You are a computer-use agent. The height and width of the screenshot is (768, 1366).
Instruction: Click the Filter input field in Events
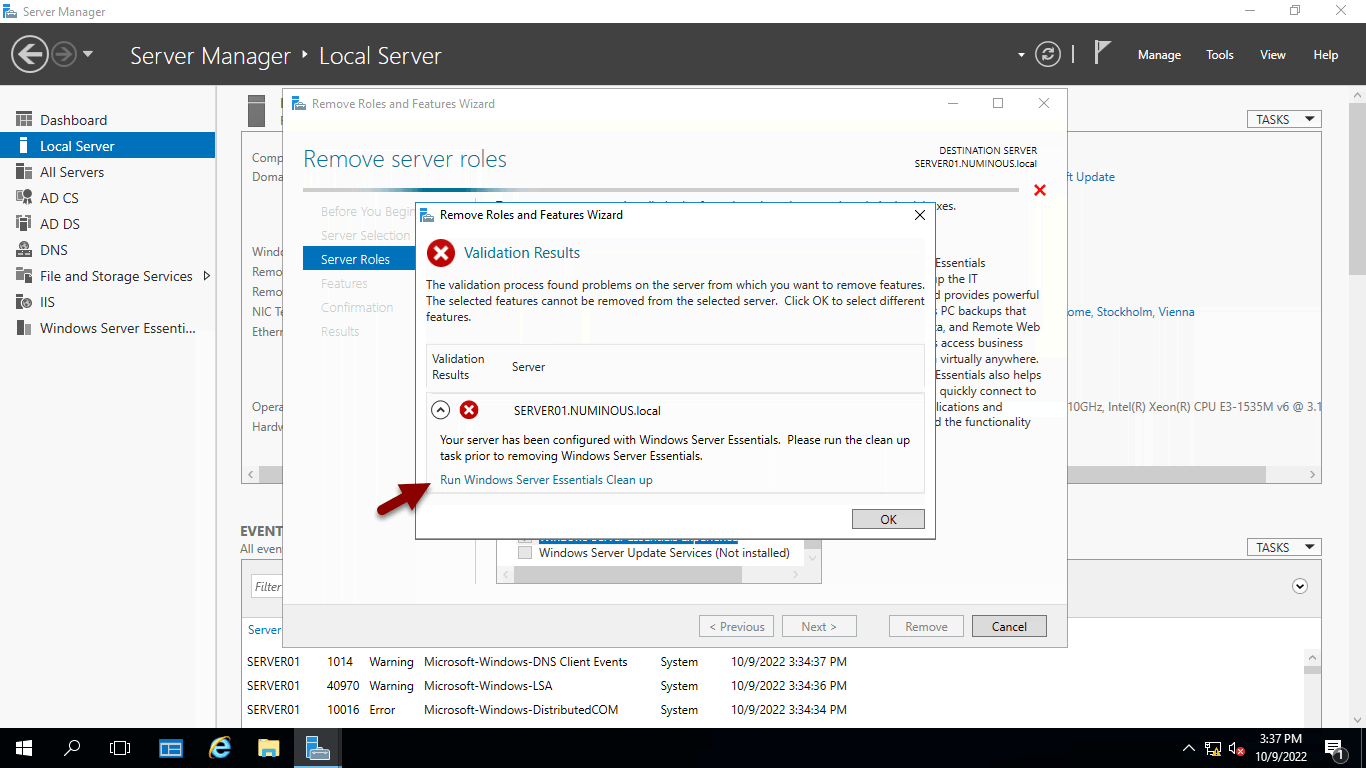[267, 587]
